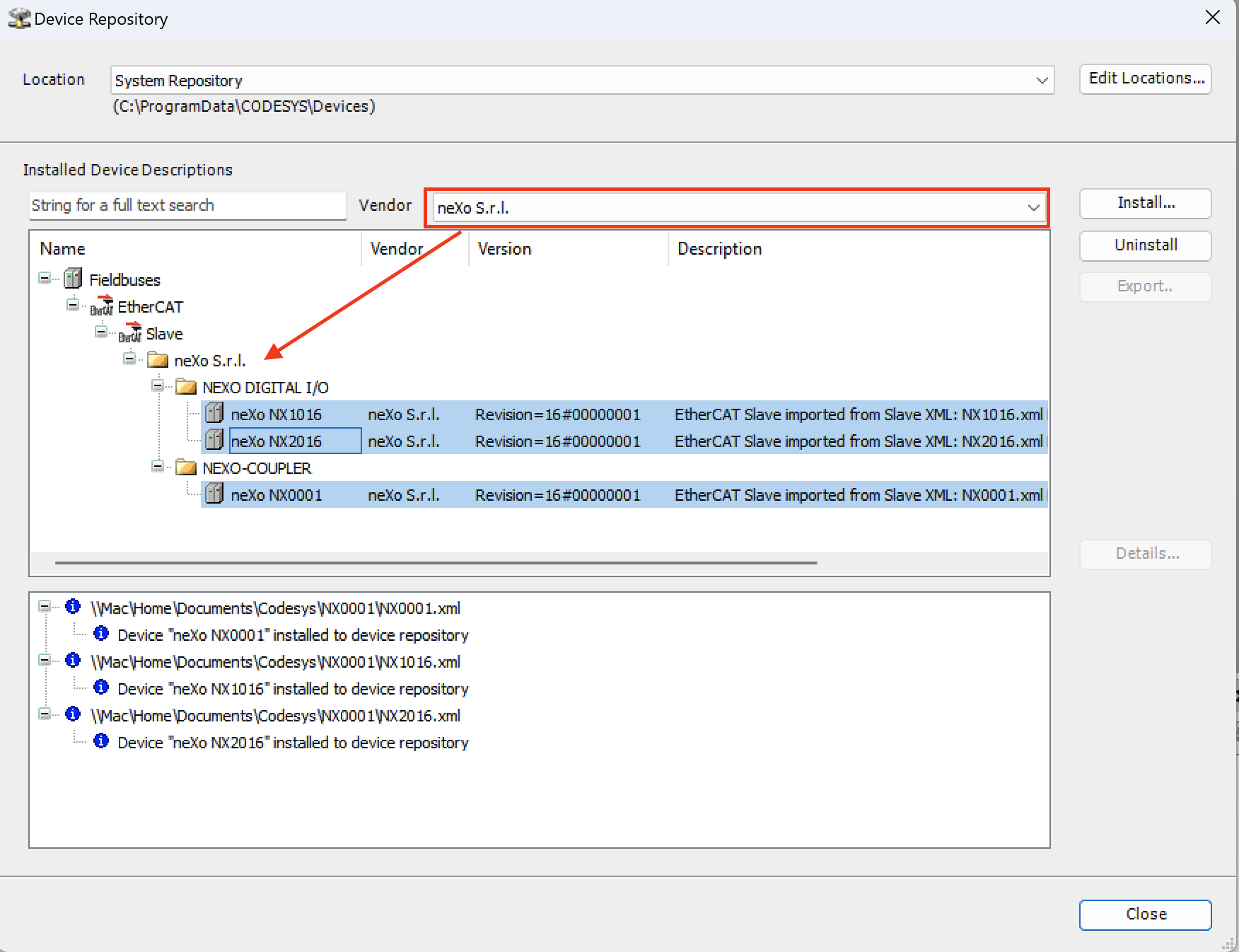The height and width of the screenshot is (952, 1239).
Task: Click the neXo NX2016 device icon
Action: [x=214, y=440]
